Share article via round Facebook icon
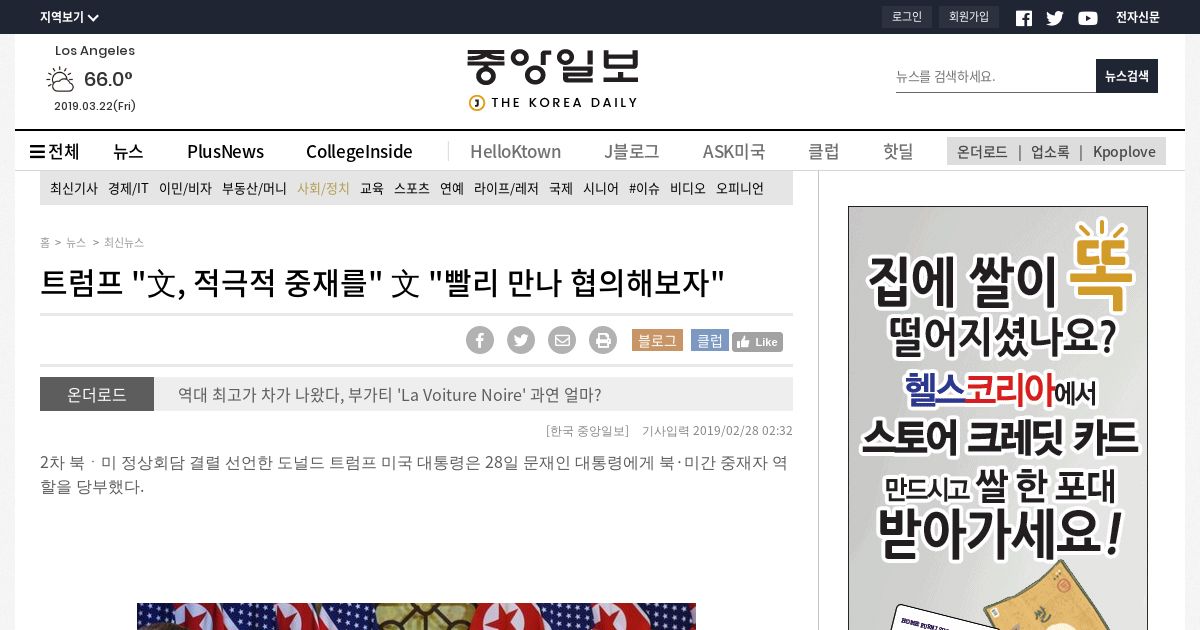1200x630 pixels. [x=480, y=340]
